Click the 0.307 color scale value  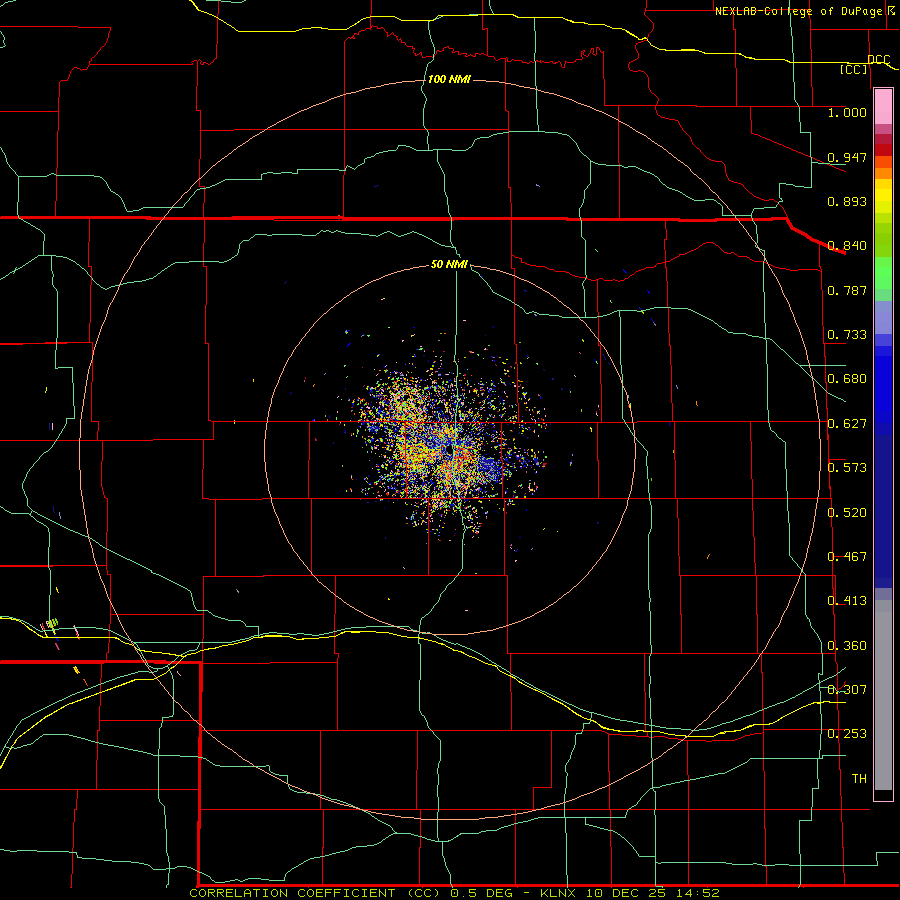point(847,690)
